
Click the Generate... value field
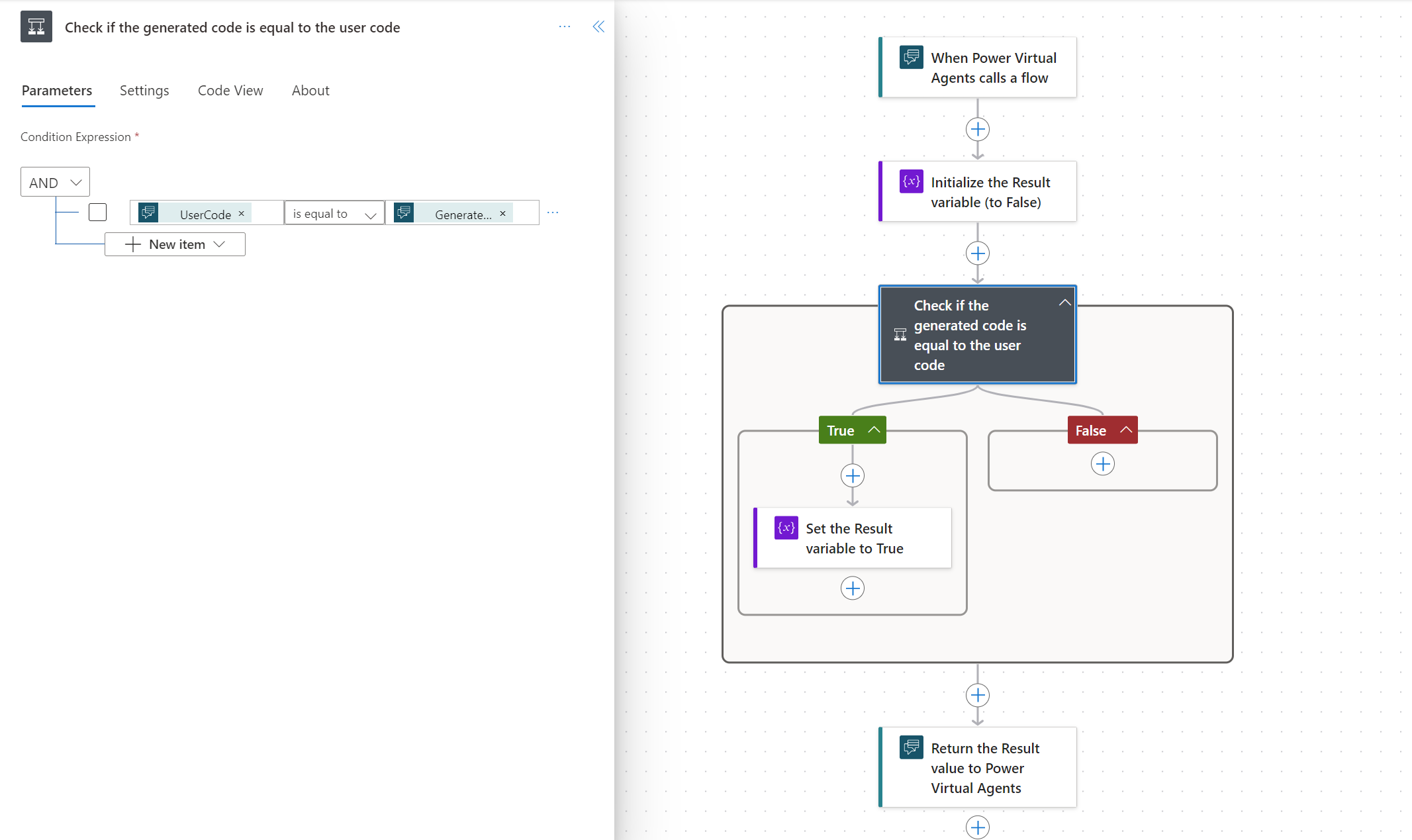(462, 212)
